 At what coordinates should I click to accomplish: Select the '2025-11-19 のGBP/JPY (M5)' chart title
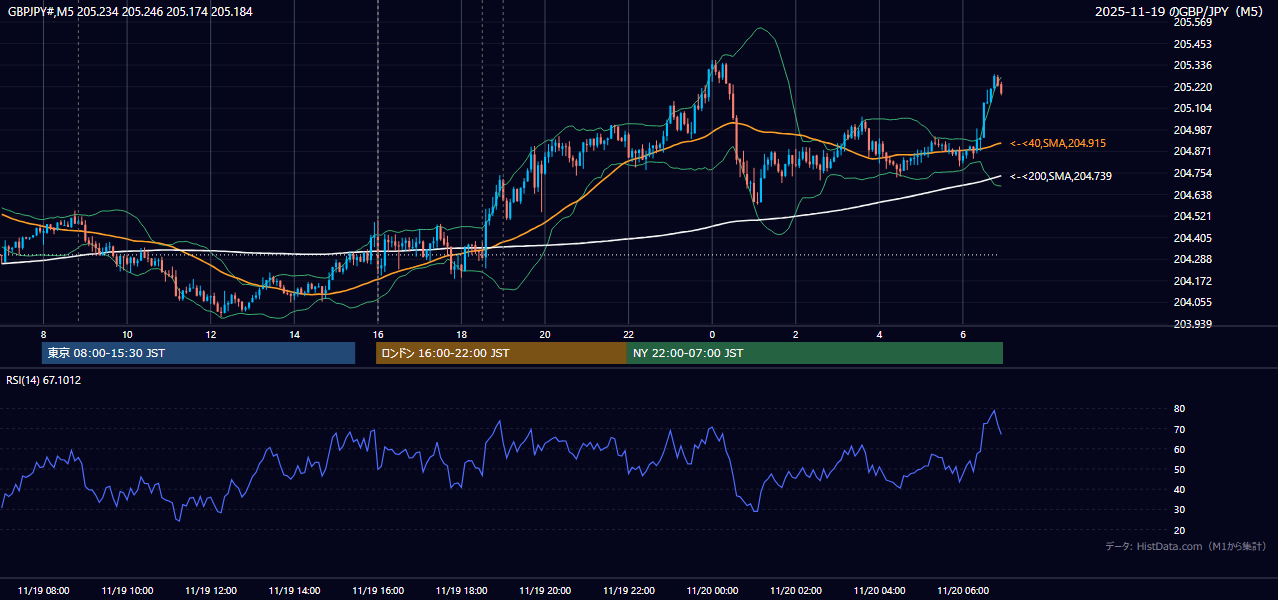click(x=1181, y=11)
